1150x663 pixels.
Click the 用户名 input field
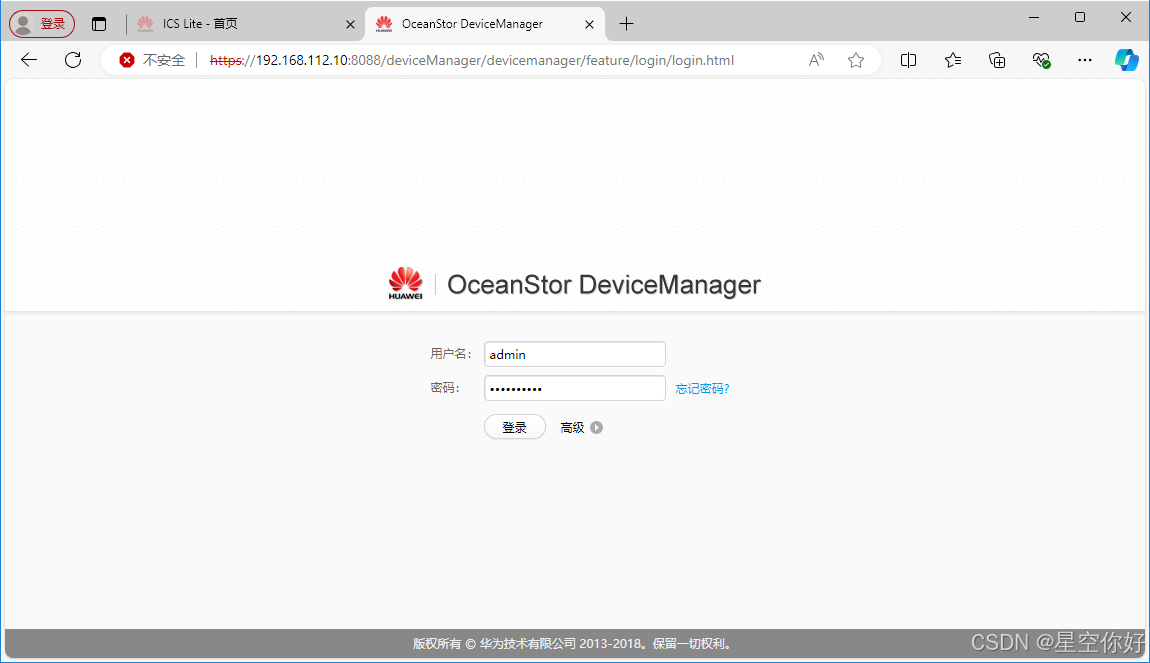point(574,354)
